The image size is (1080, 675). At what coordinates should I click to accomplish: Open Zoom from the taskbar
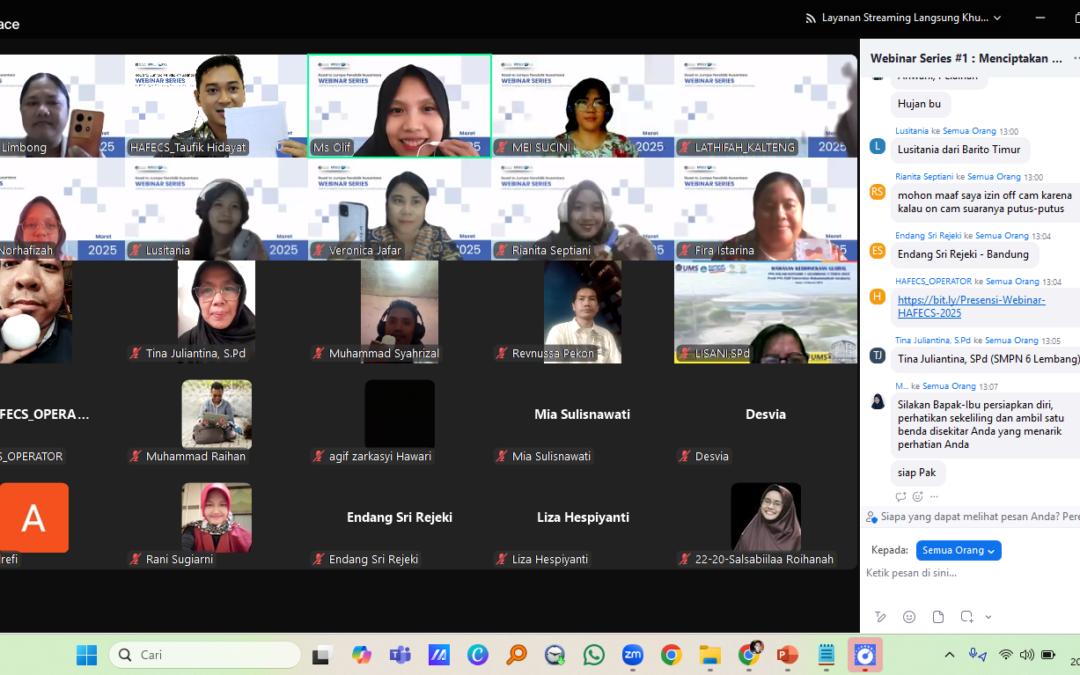click(632, 655)
